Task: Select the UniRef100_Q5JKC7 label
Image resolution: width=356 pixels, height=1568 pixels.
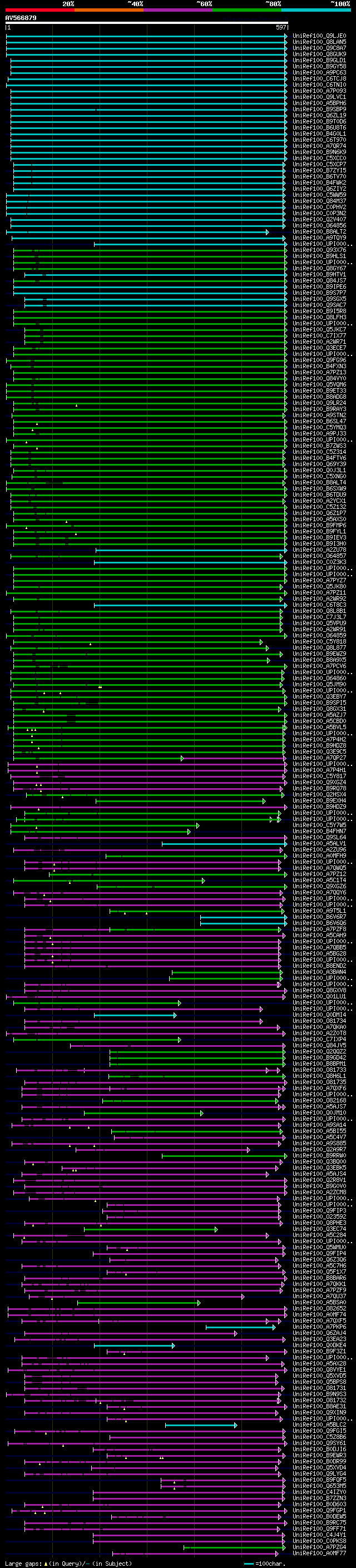Action: pyautogui.click(x=319, y=329)
